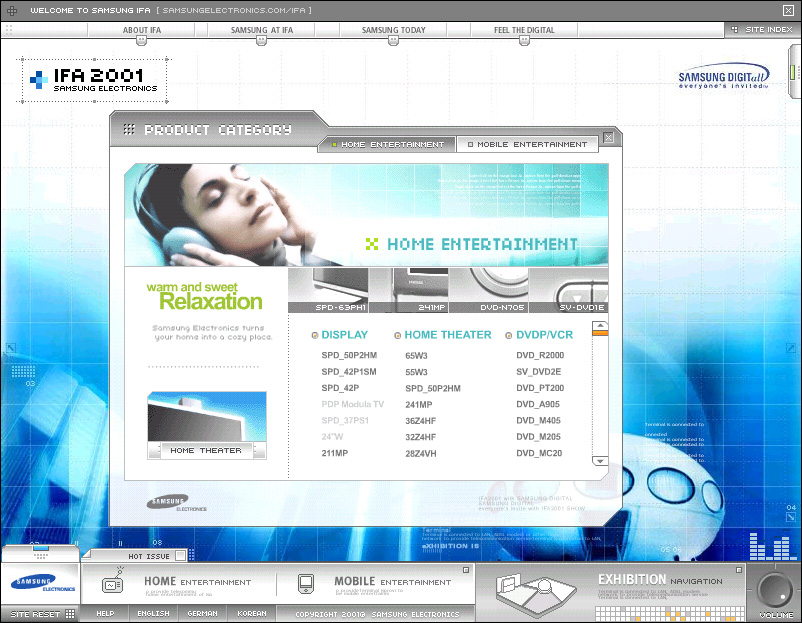Viewport: 802px width, 623px height.
Task: Open the SPD_42P product
Action: tap(340, 388)
